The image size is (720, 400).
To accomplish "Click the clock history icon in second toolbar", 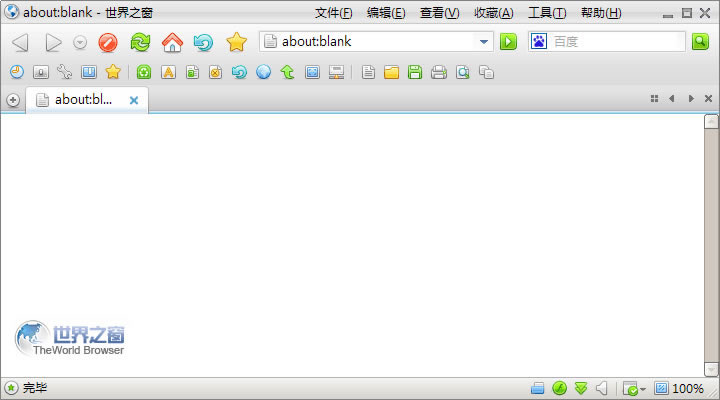I will [17, 72].
